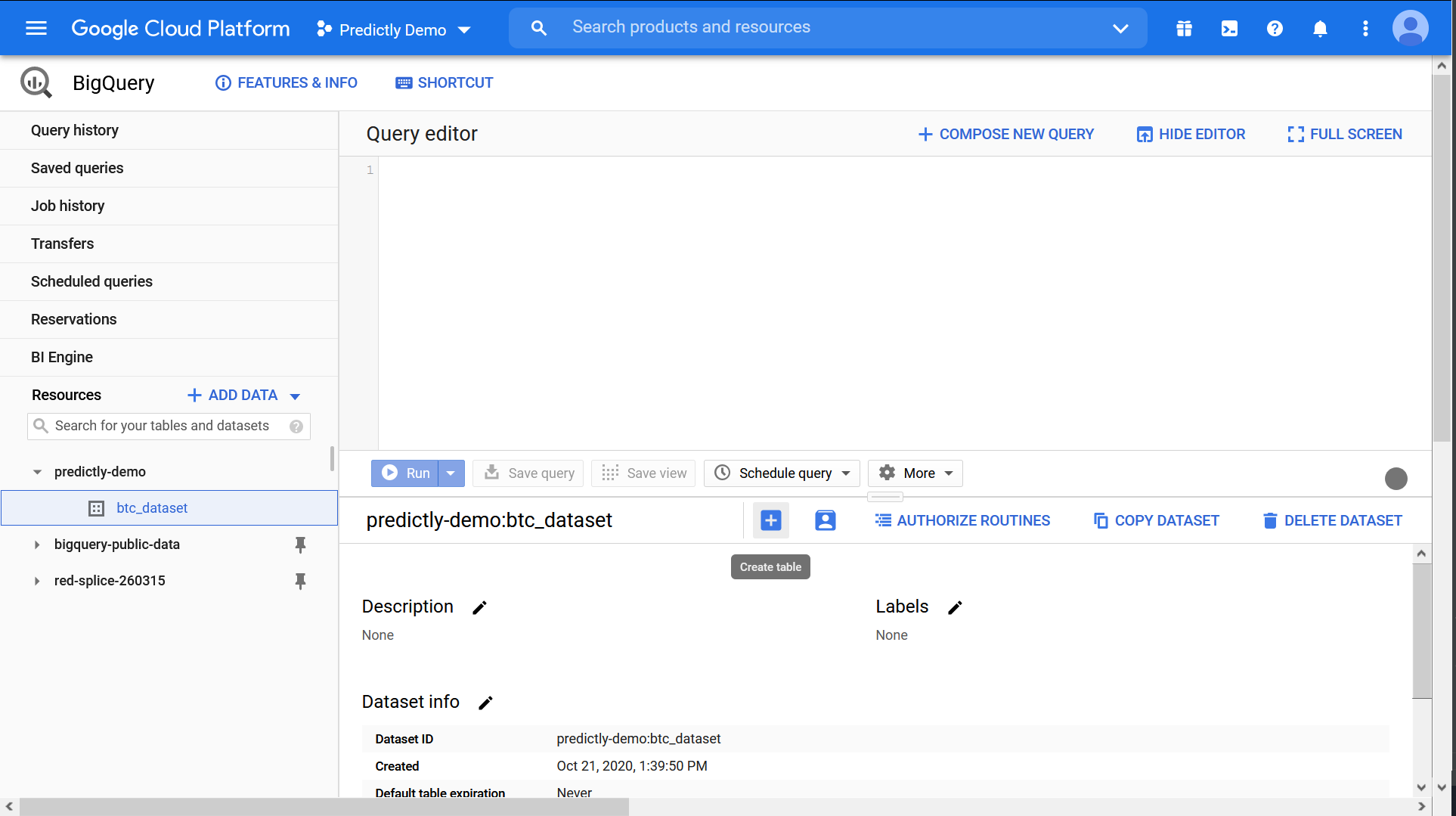Open the Schedule query dropdown
The height and width of the screenshot is (816, 1456).
pyautogui.click(x=782, y=473)
